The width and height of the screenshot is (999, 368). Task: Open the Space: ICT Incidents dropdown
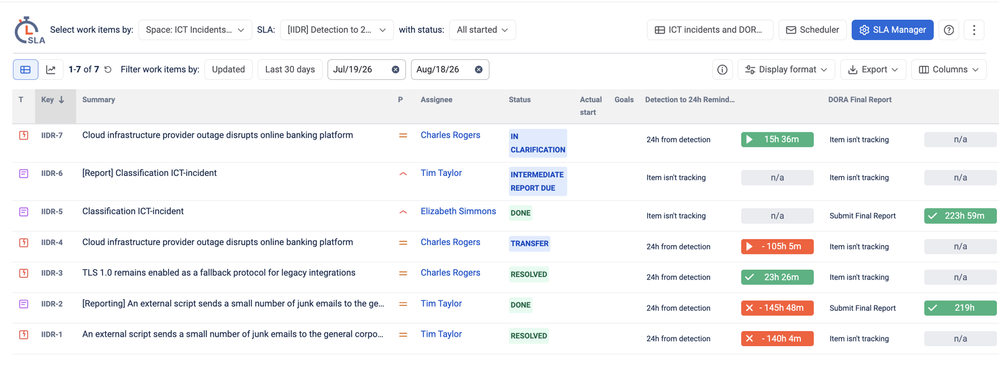(x=195, y=30)
